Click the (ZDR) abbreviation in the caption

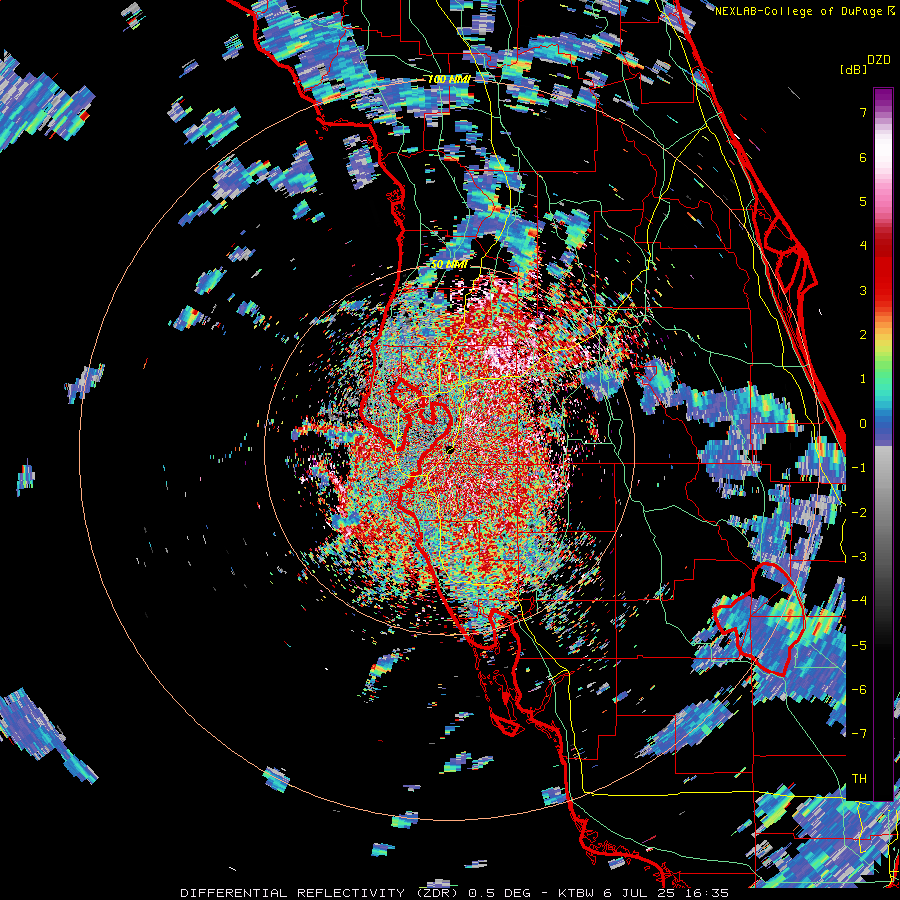[x=435, y=893]
